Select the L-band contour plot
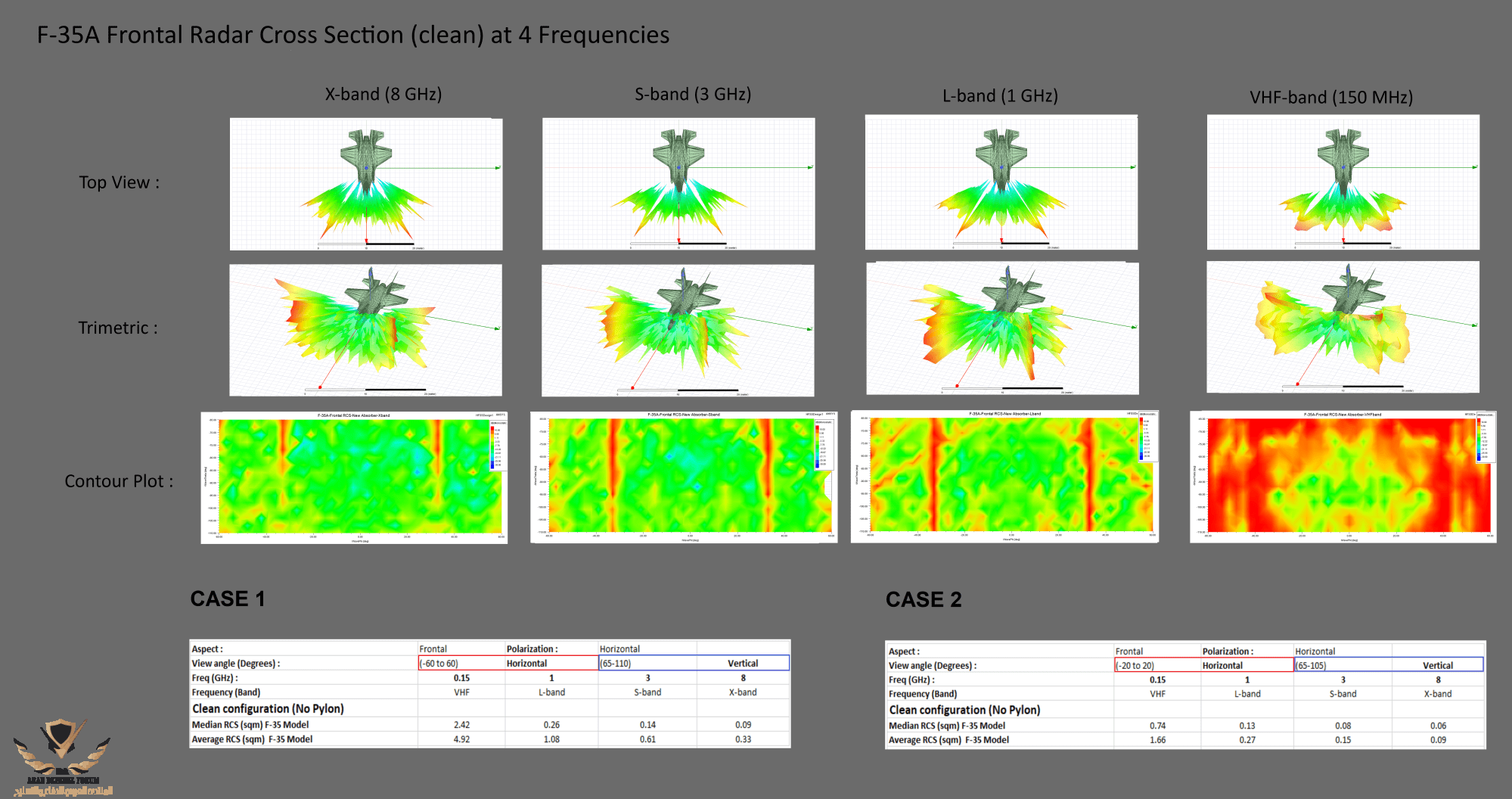Viewport: 1512px width, 799px height. click(1004, 477)
